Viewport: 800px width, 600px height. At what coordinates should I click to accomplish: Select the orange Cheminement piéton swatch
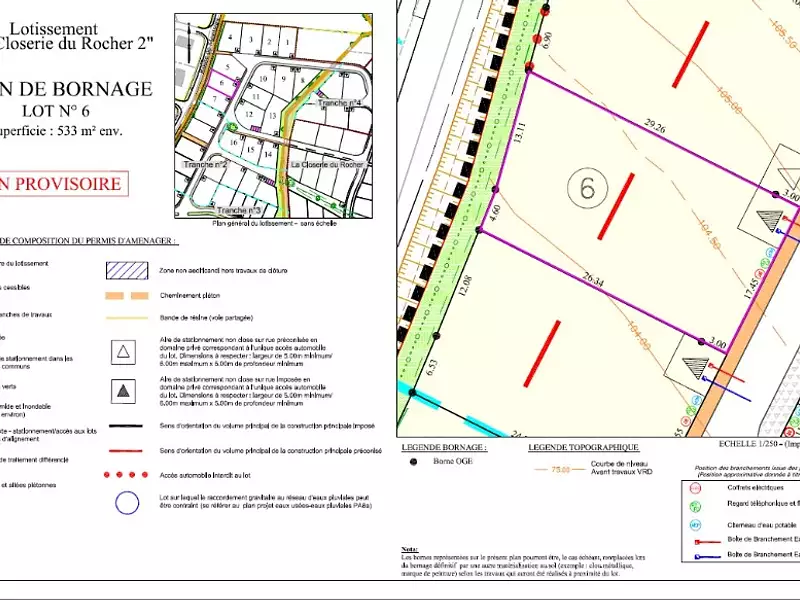coord(125,295)
